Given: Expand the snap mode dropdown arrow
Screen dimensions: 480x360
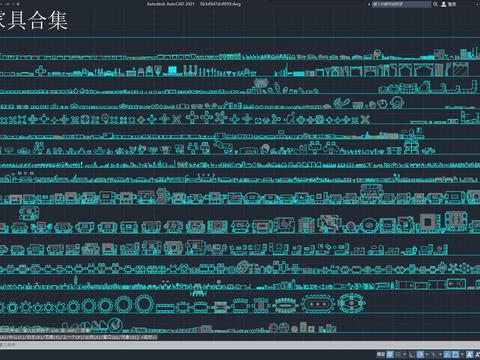Looking at the screenshot, I should click(x=405, y=354).
